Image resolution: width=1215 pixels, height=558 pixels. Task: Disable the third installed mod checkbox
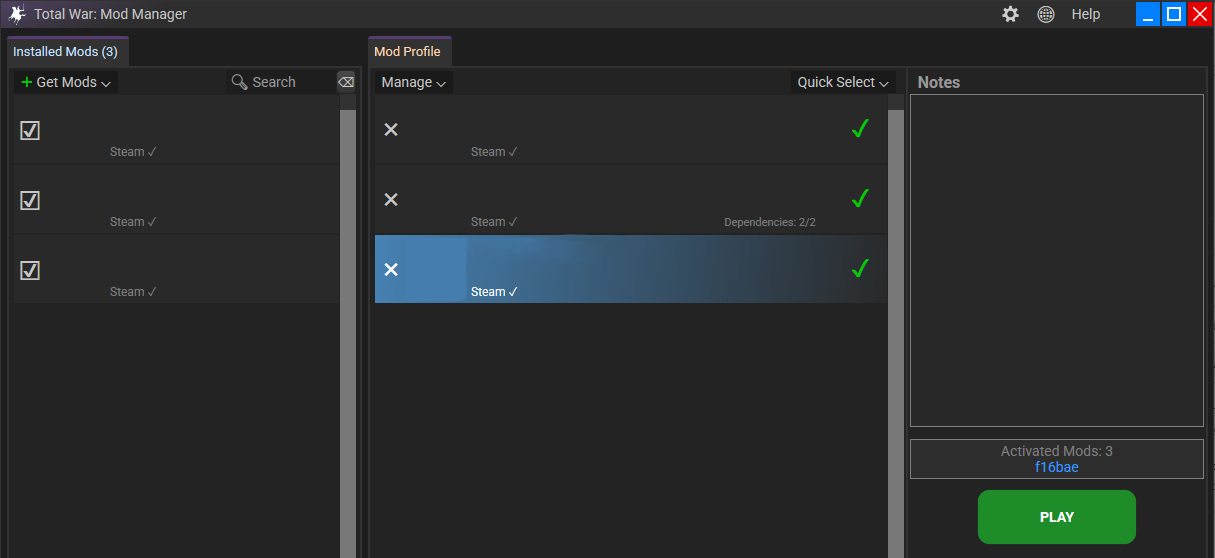(x=30, y=271)
